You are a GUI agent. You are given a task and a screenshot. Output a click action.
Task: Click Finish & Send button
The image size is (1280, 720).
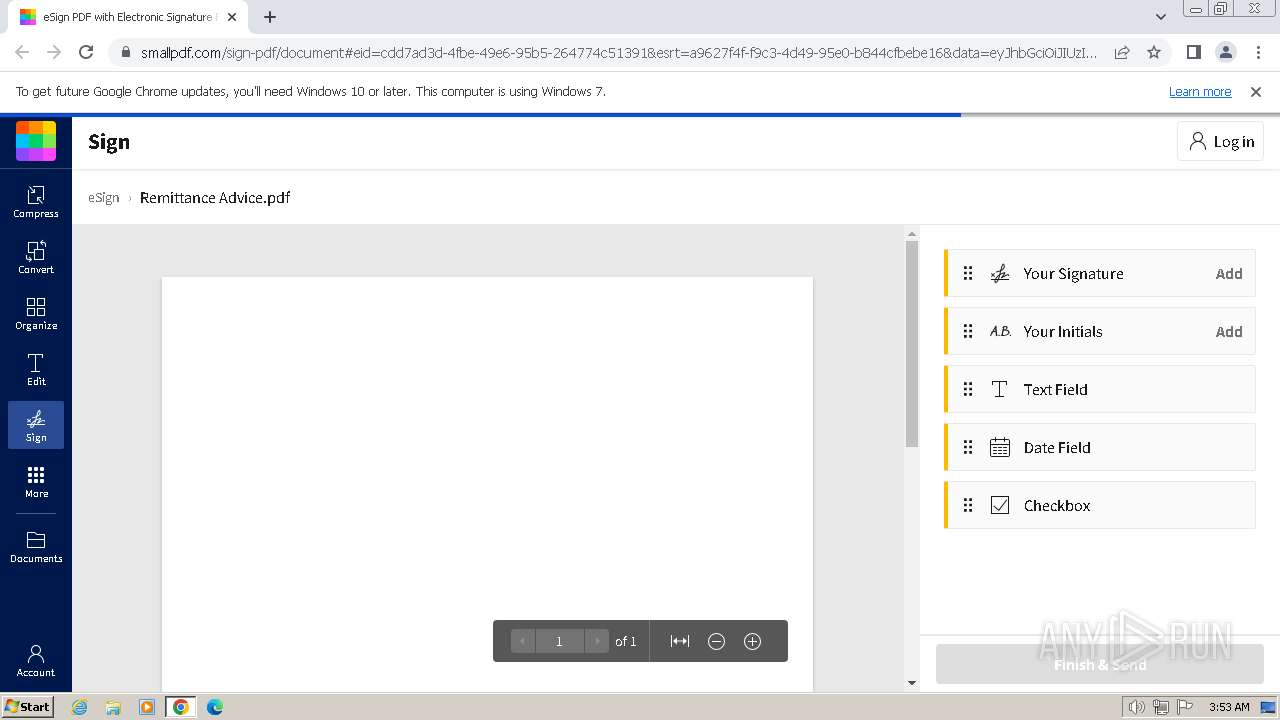pos(1100,664)
